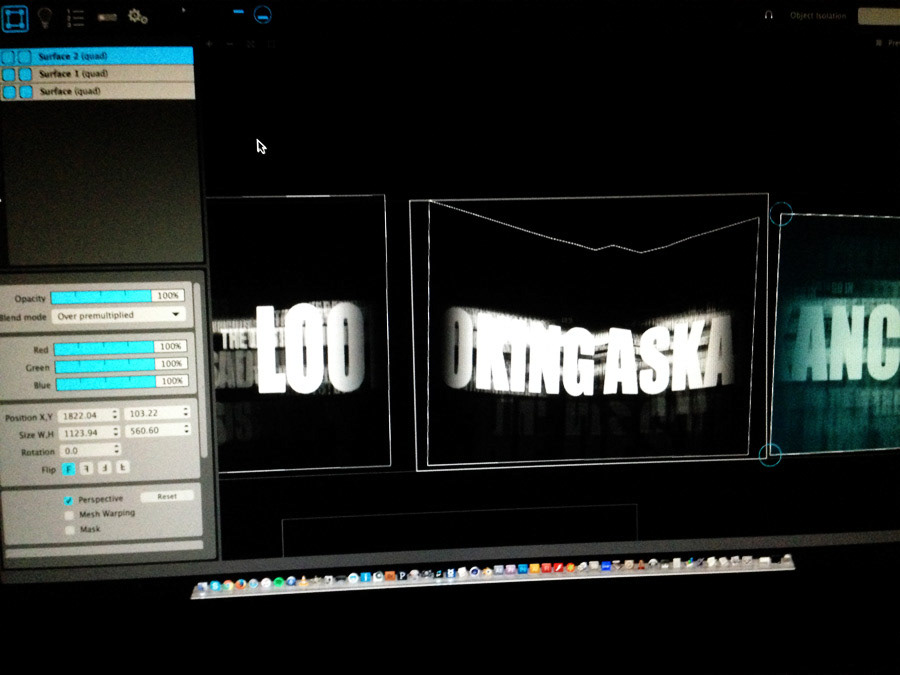Select the Surface 2 (quad) row

pyautogui.click(x=97, y=56)
